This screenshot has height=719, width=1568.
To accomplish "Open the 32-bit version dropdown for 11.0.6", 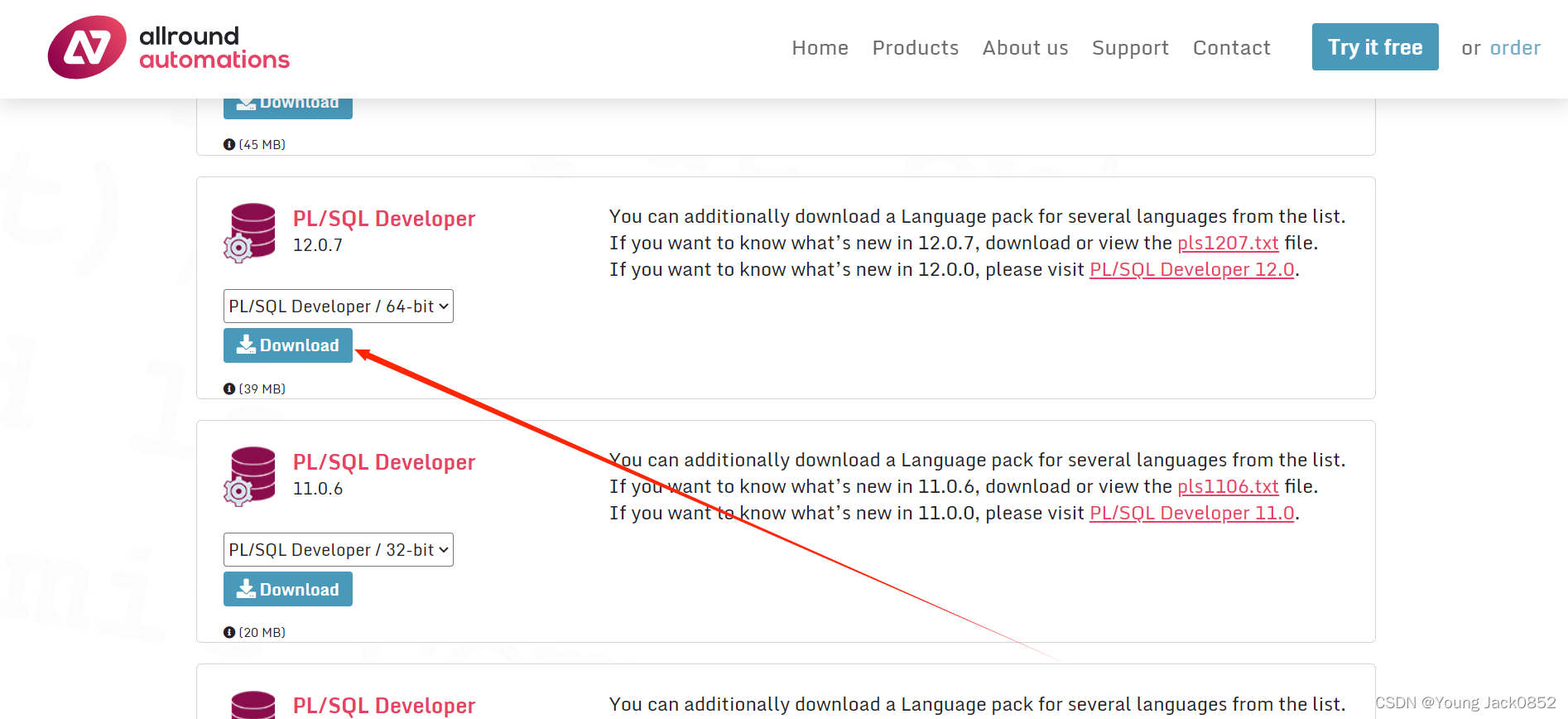I will point(338,550).
